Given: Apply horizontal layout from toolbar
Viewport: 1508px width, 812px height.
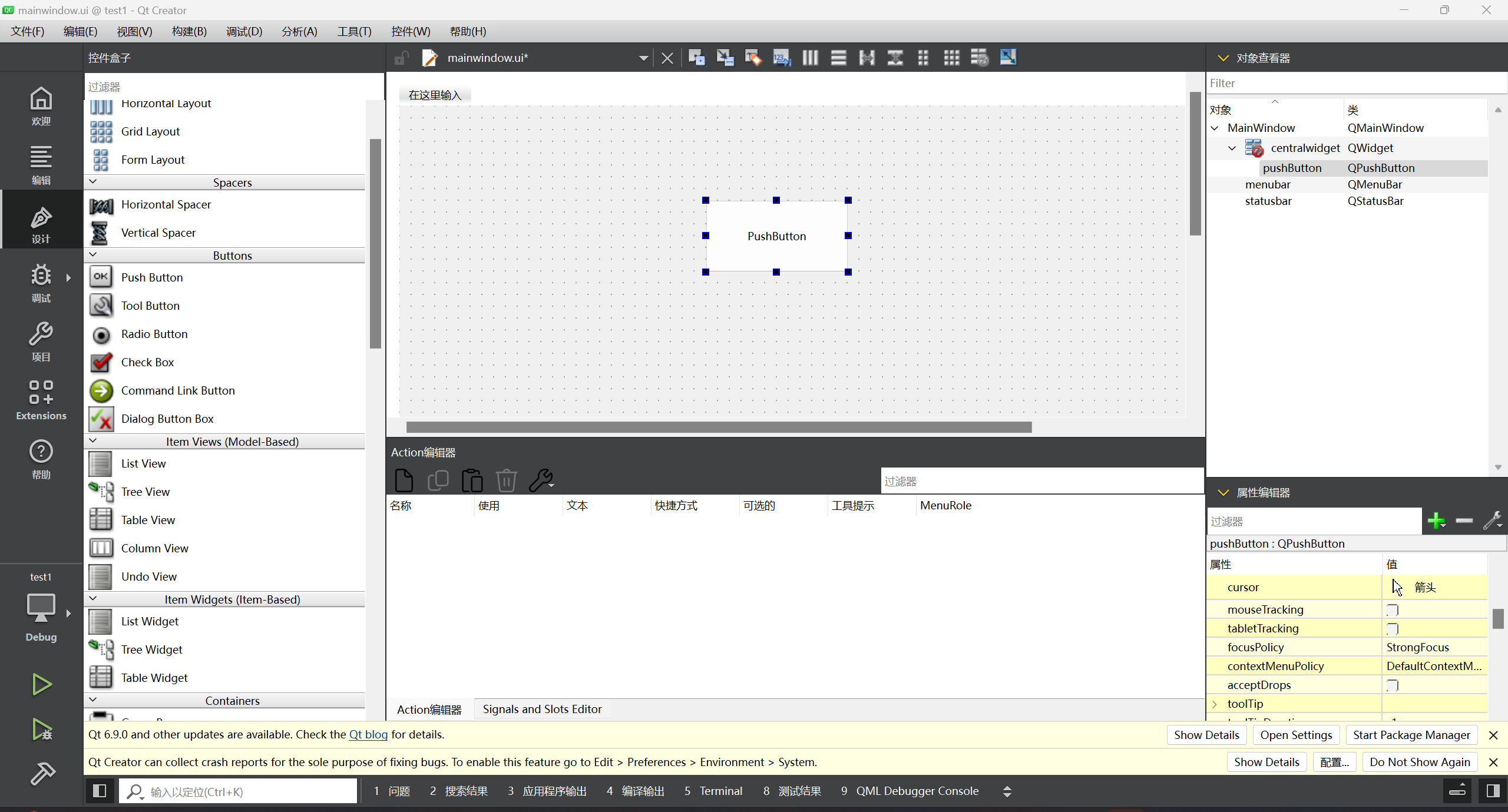Looking at the screenshot, I should 810,58.
